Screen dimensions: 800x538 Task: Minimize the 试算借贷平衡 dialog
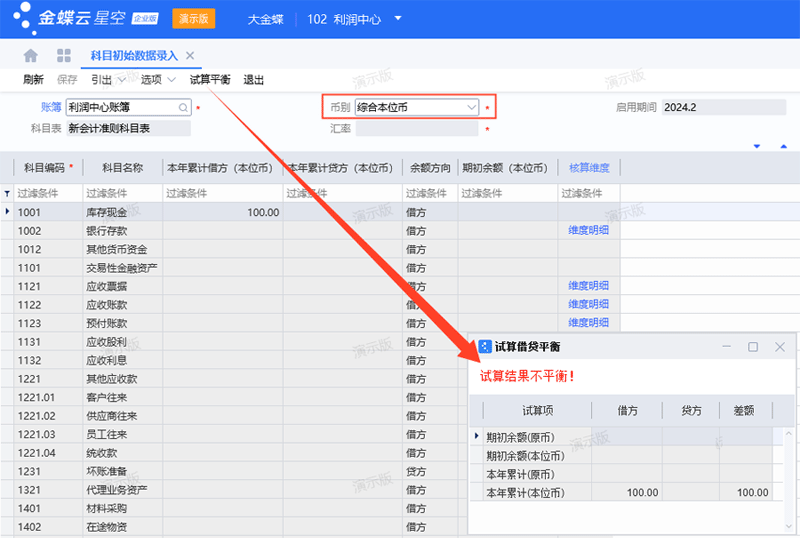[x=727, y=347]
